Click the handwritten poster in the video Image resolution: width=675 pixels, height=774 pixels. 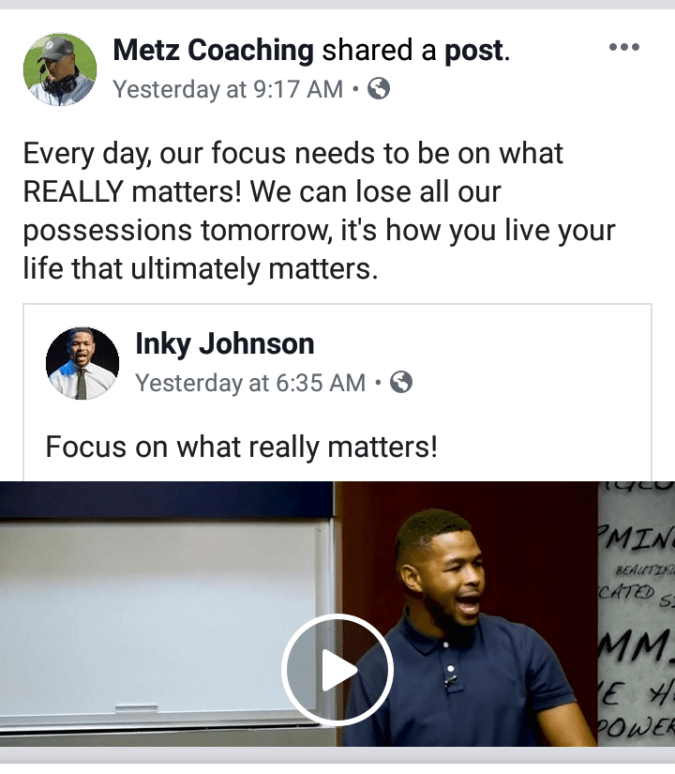click(x=636, y=614)
